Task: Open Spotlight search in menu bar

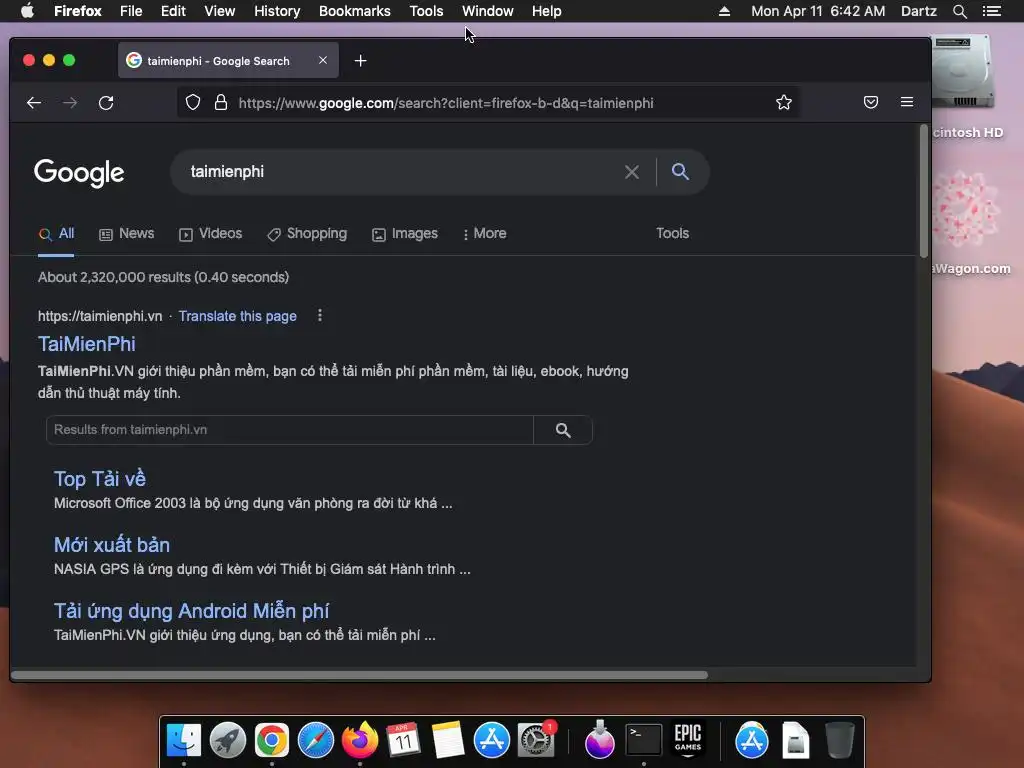Action: (959, 11)
